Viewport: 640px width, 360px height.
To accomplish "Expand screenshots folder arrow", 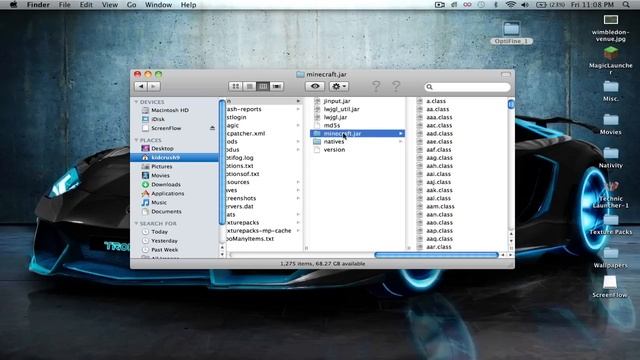I will pyautogui.click(x=298, y=198).
